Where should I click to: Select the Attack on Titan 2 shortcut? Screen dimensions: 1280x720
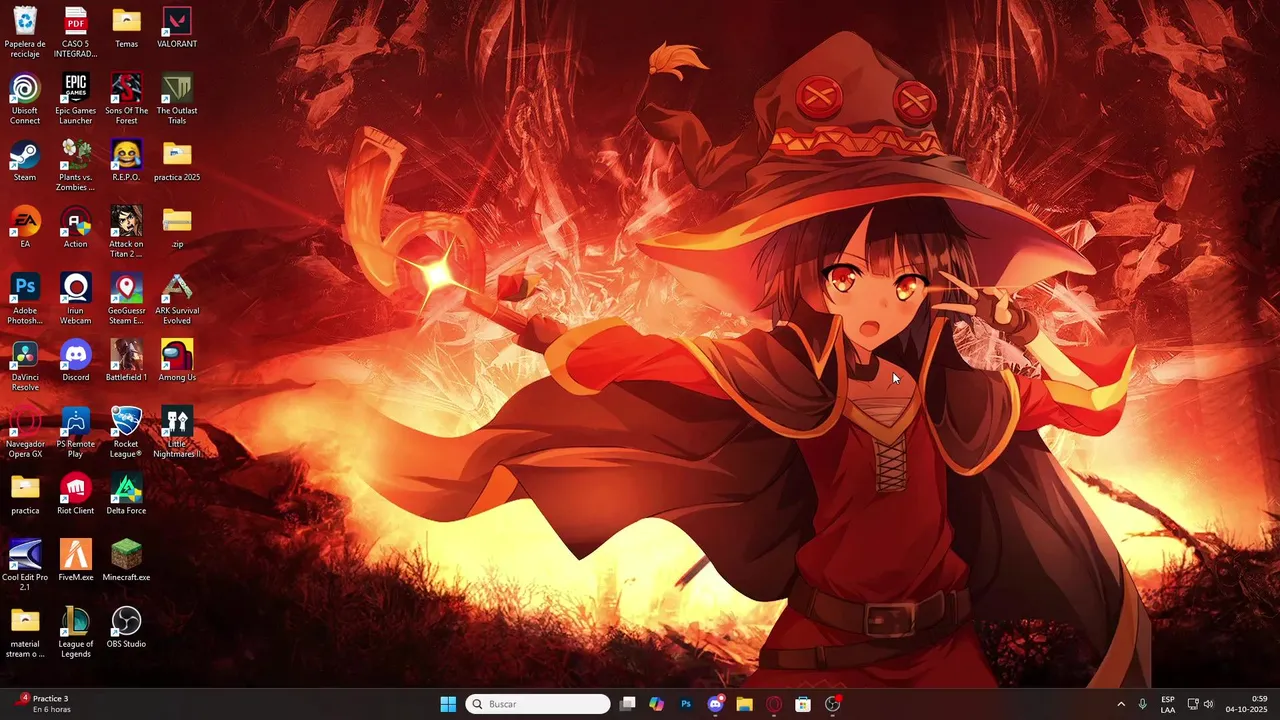click(x=126, y=231)
